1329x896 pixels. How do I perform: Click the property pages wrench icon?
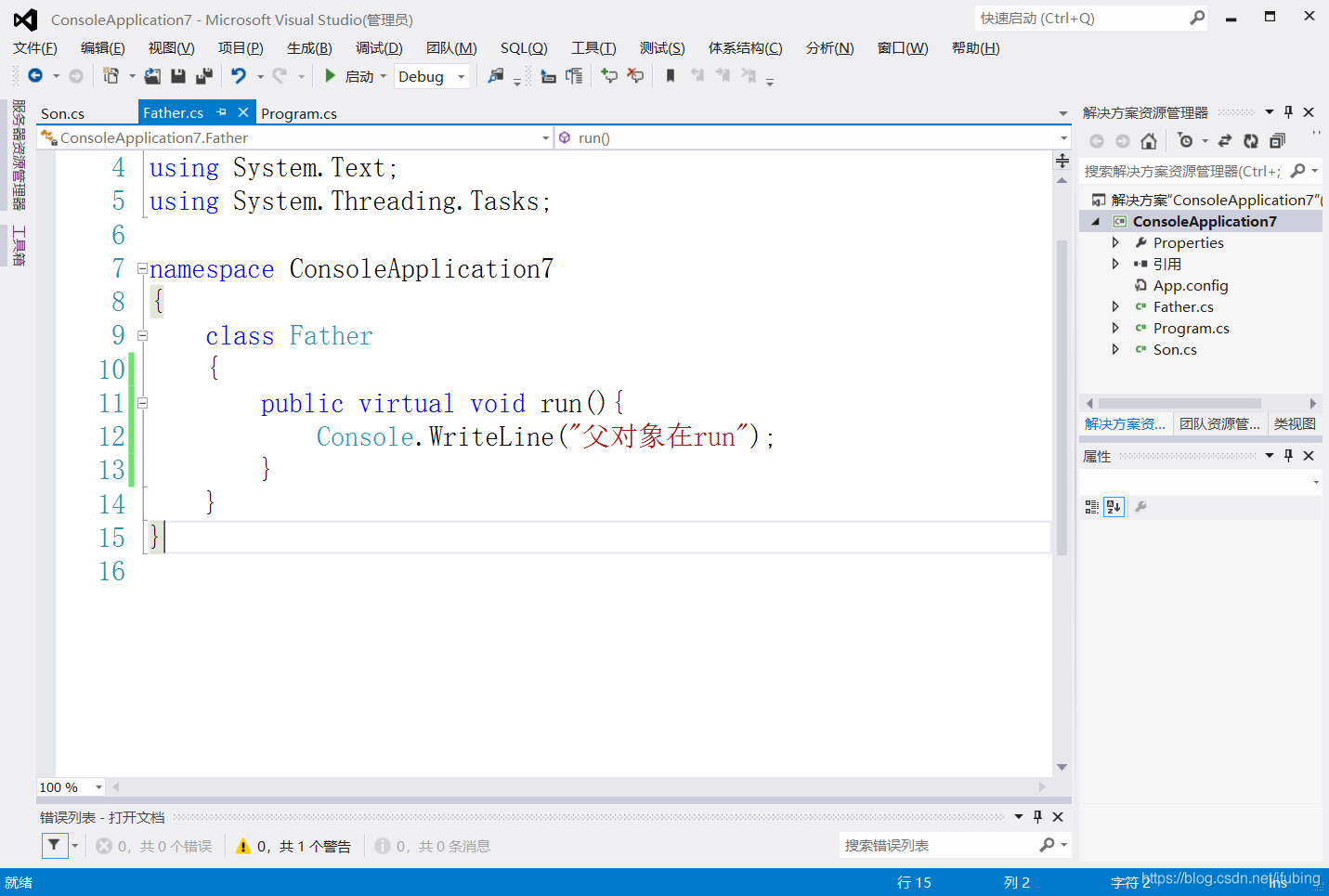(1140, 507)
